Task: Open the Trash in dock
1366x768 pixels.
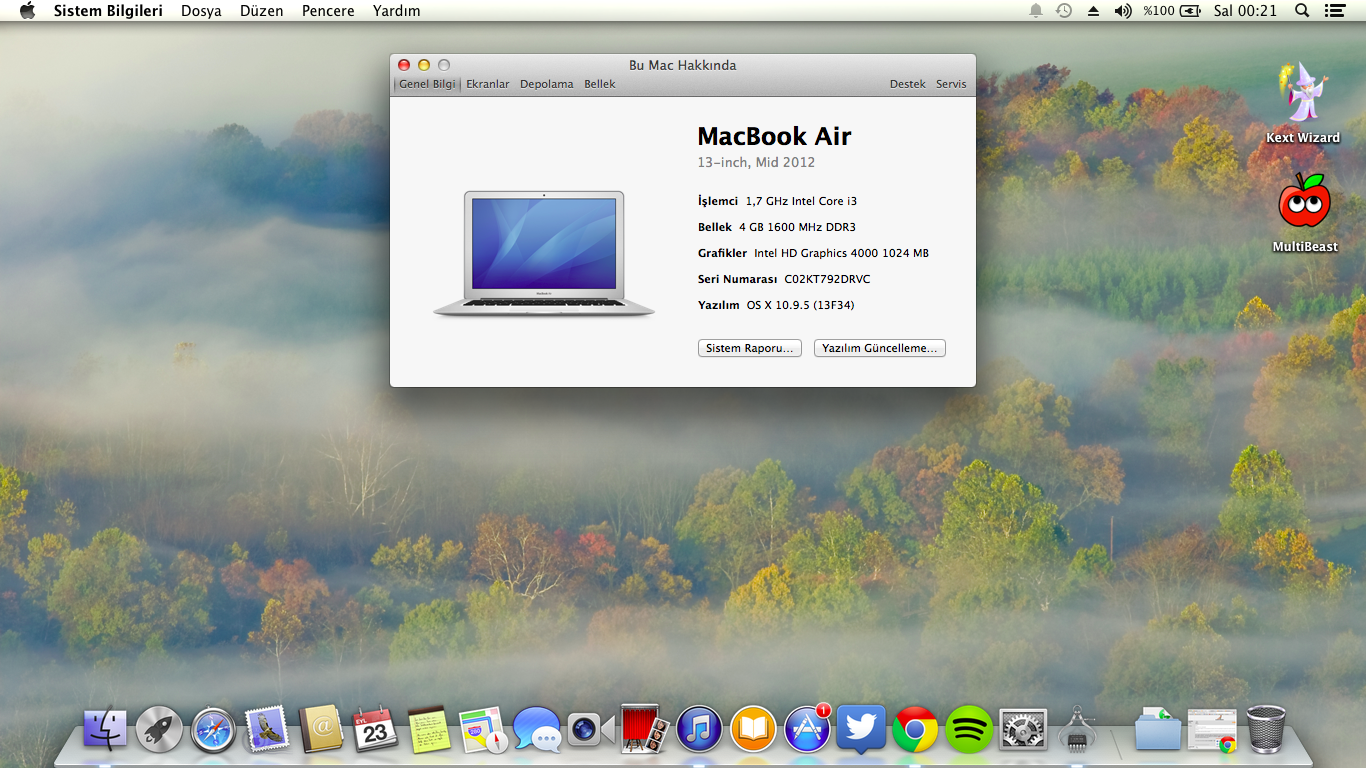Action: [1266, 729]
